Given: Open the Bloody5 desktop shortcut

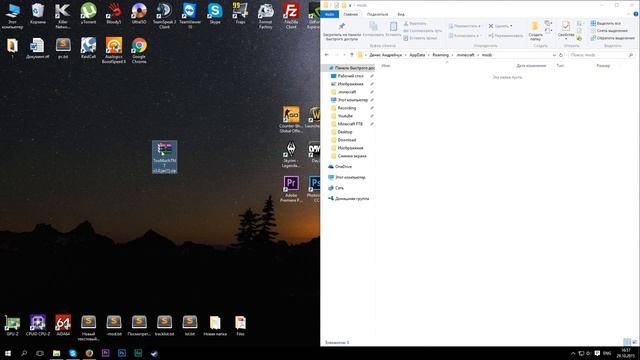Looking at the screenshot, I should point(113,14).
